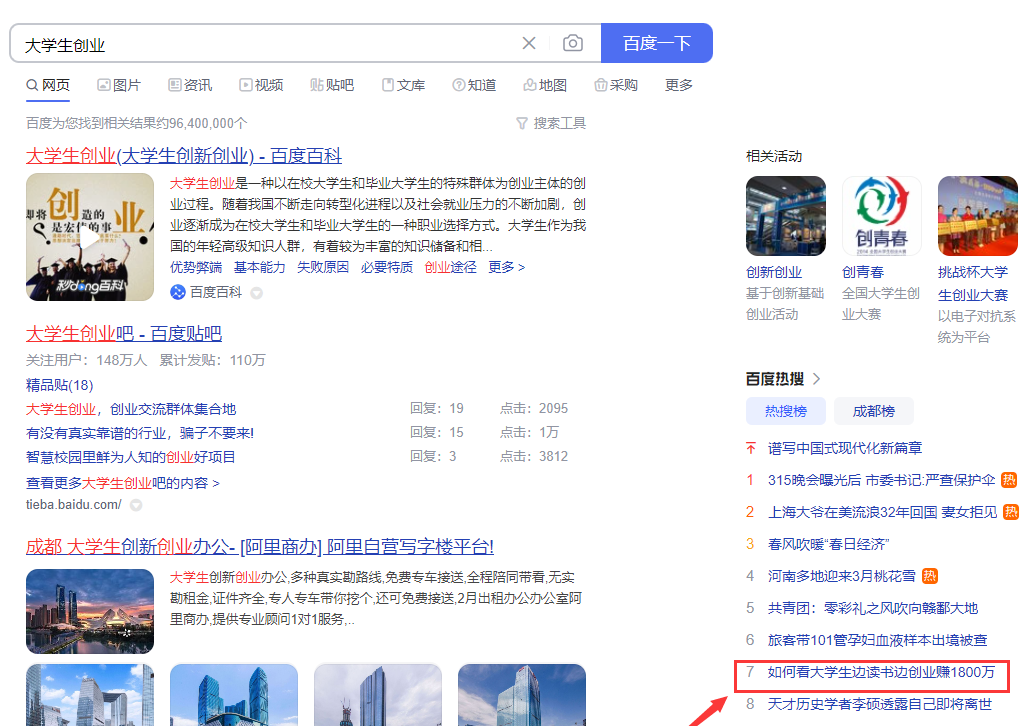Click the filter icon beside 搜索工具

point(522,123)
